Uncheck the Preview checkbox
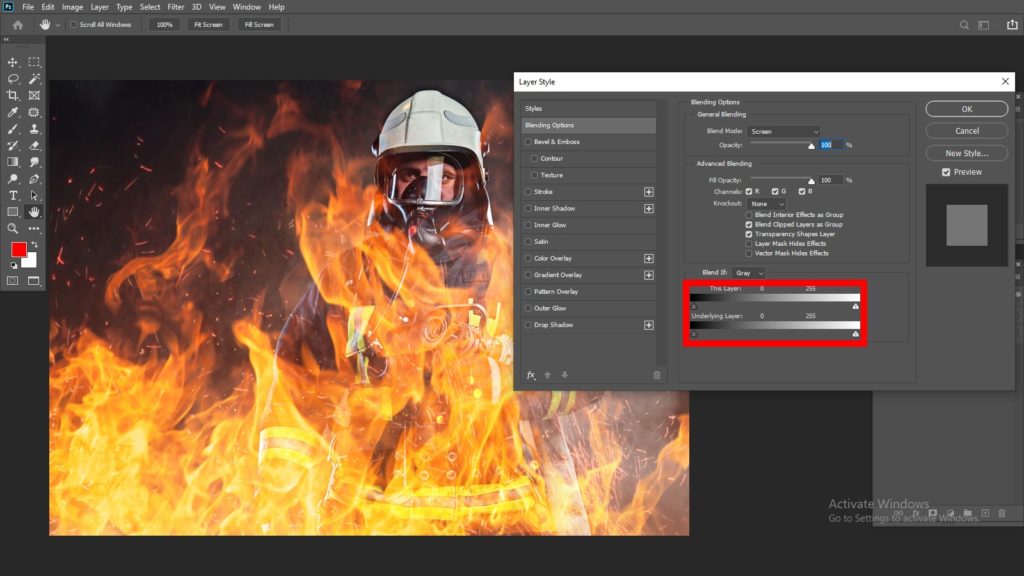Image resolution: width=1024 pixels, height=576 pixels. point(946,172)
